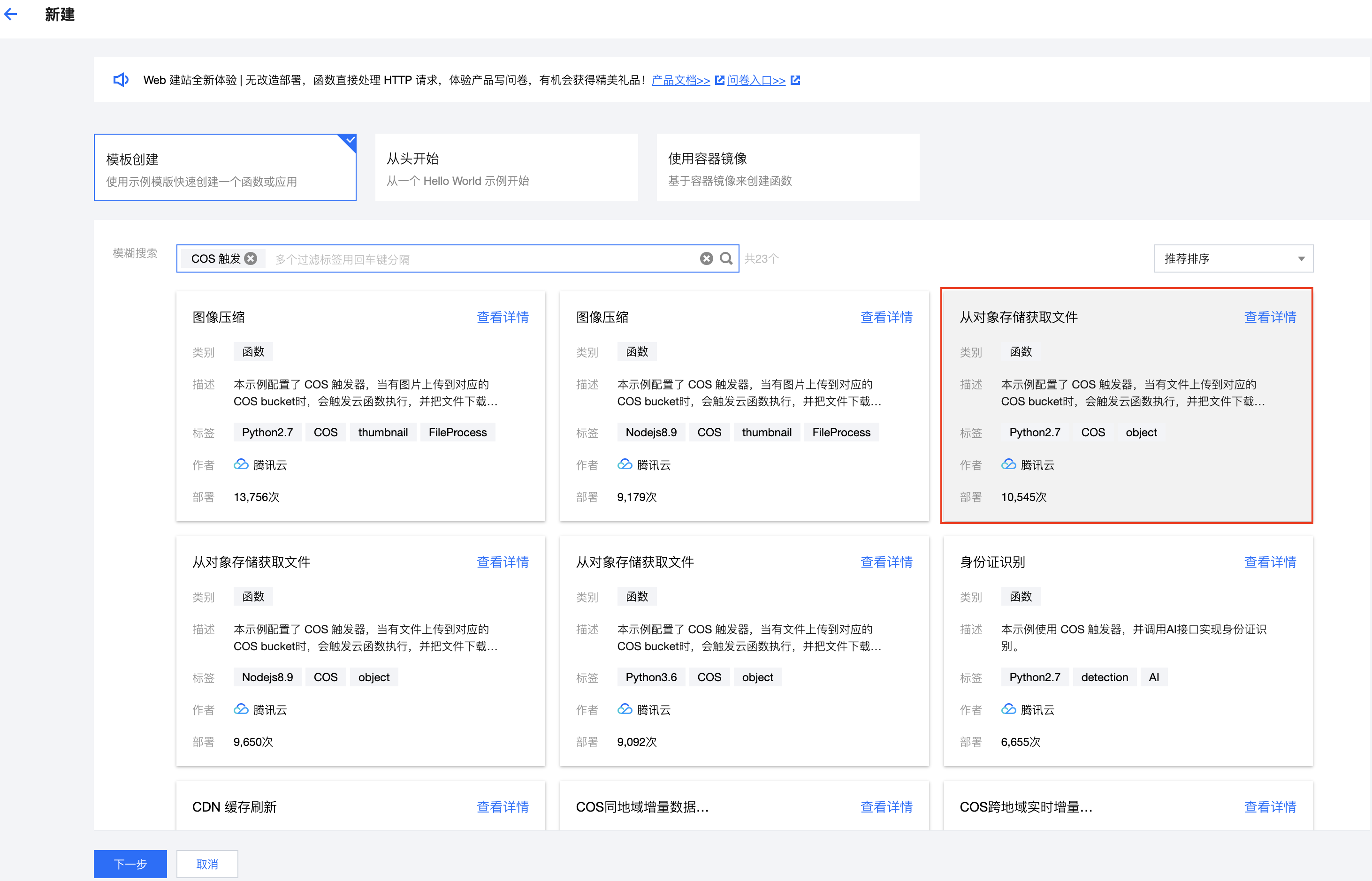View details of Python2.7 图像压缩 template
Image resolution: width=1372 pixels, height=881 pixels.
click(503, 317)
